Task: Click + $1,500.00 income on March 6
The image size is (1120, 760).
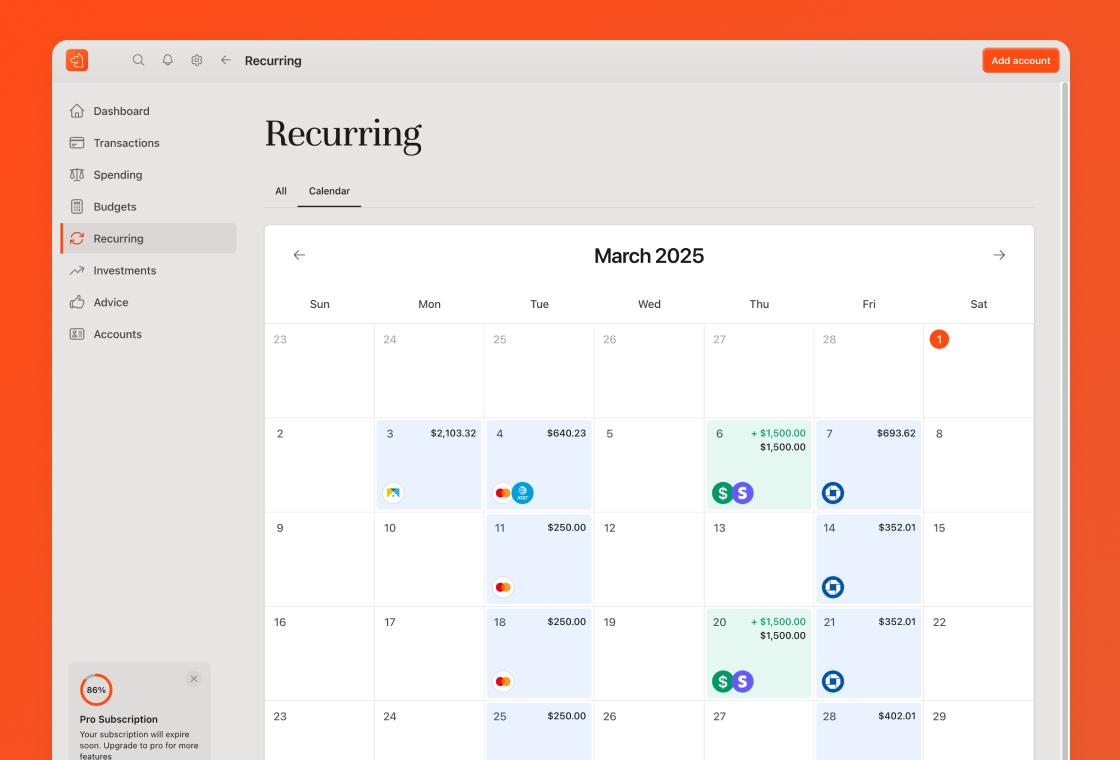Action: 778,434
